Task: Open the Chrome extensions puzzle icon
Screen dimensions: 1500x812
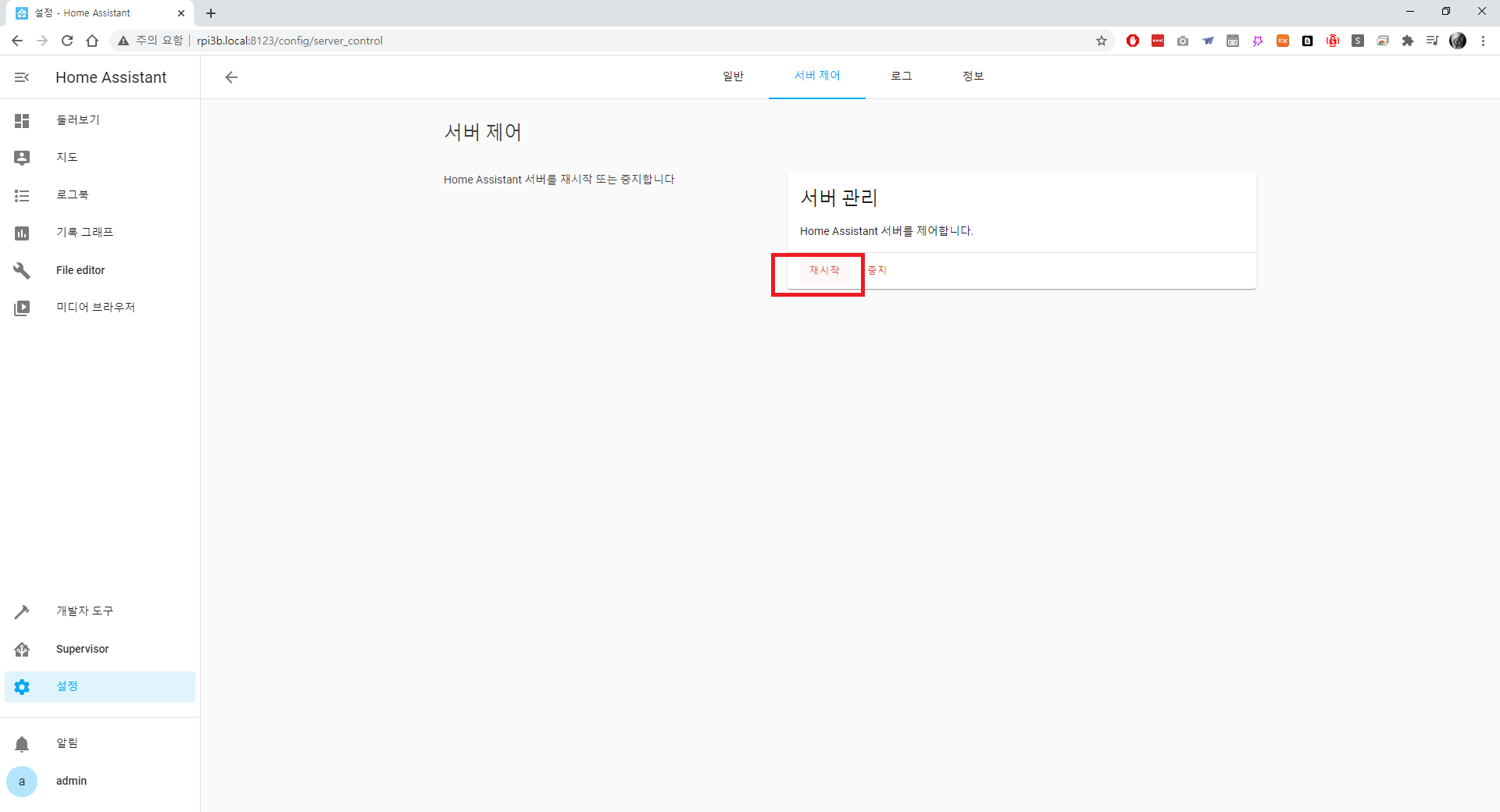Action: (1408, 41)
